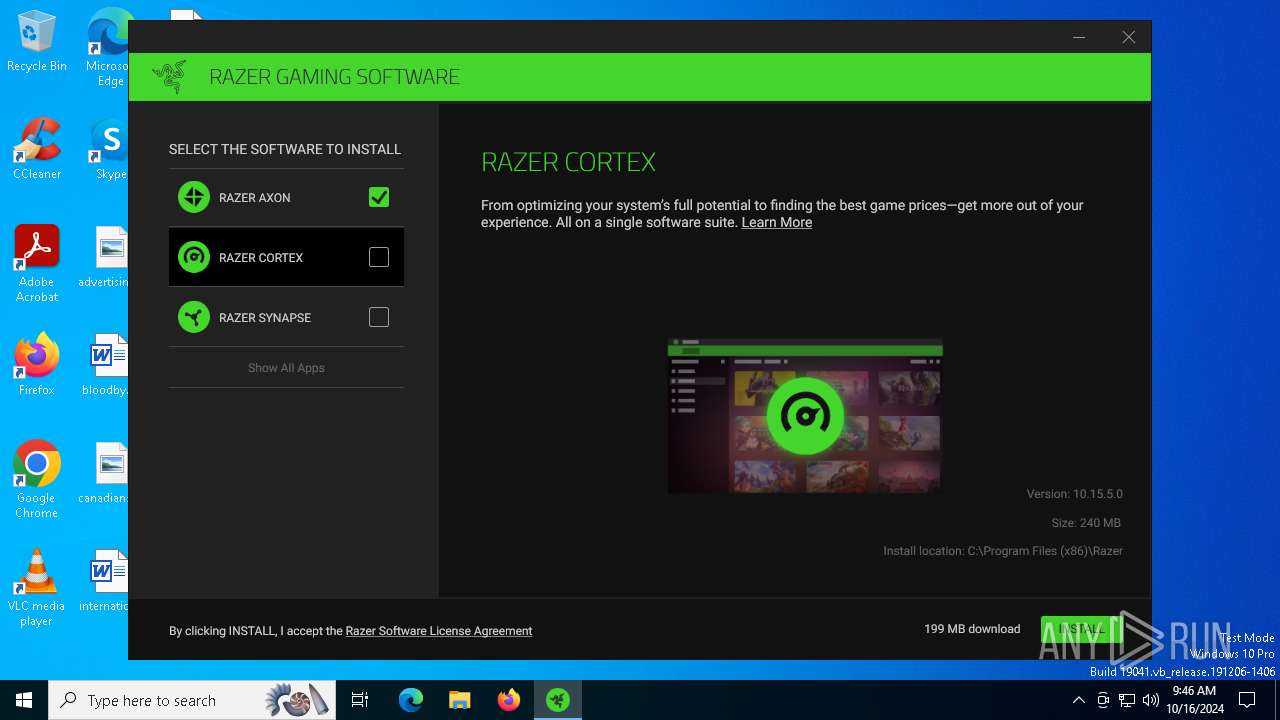Check the Razer Axon checkbox
Screen dimensions: 1280x720
379,197
